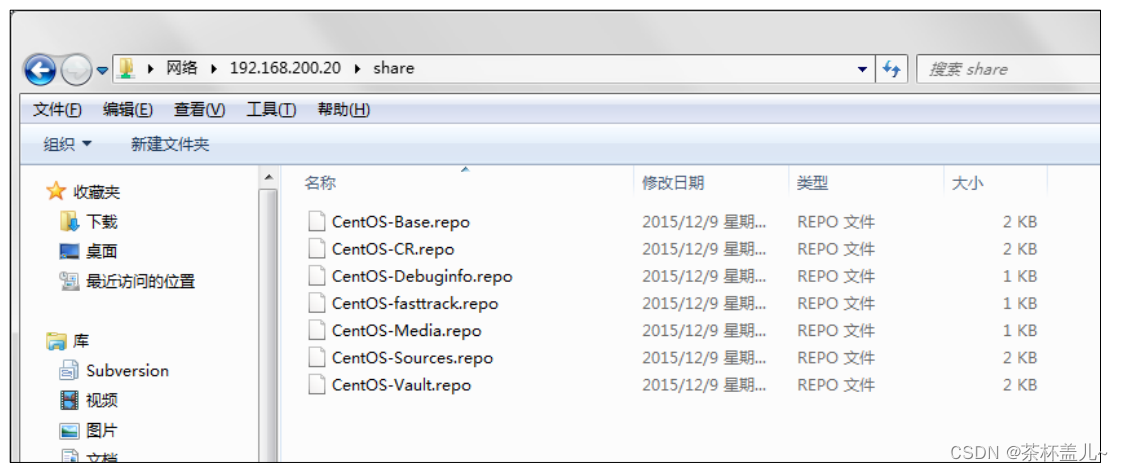Image resolution: width=1123 pixels, height=471 pixels.
Task: Open the 工具(T) menu
Action: (271, 110)
